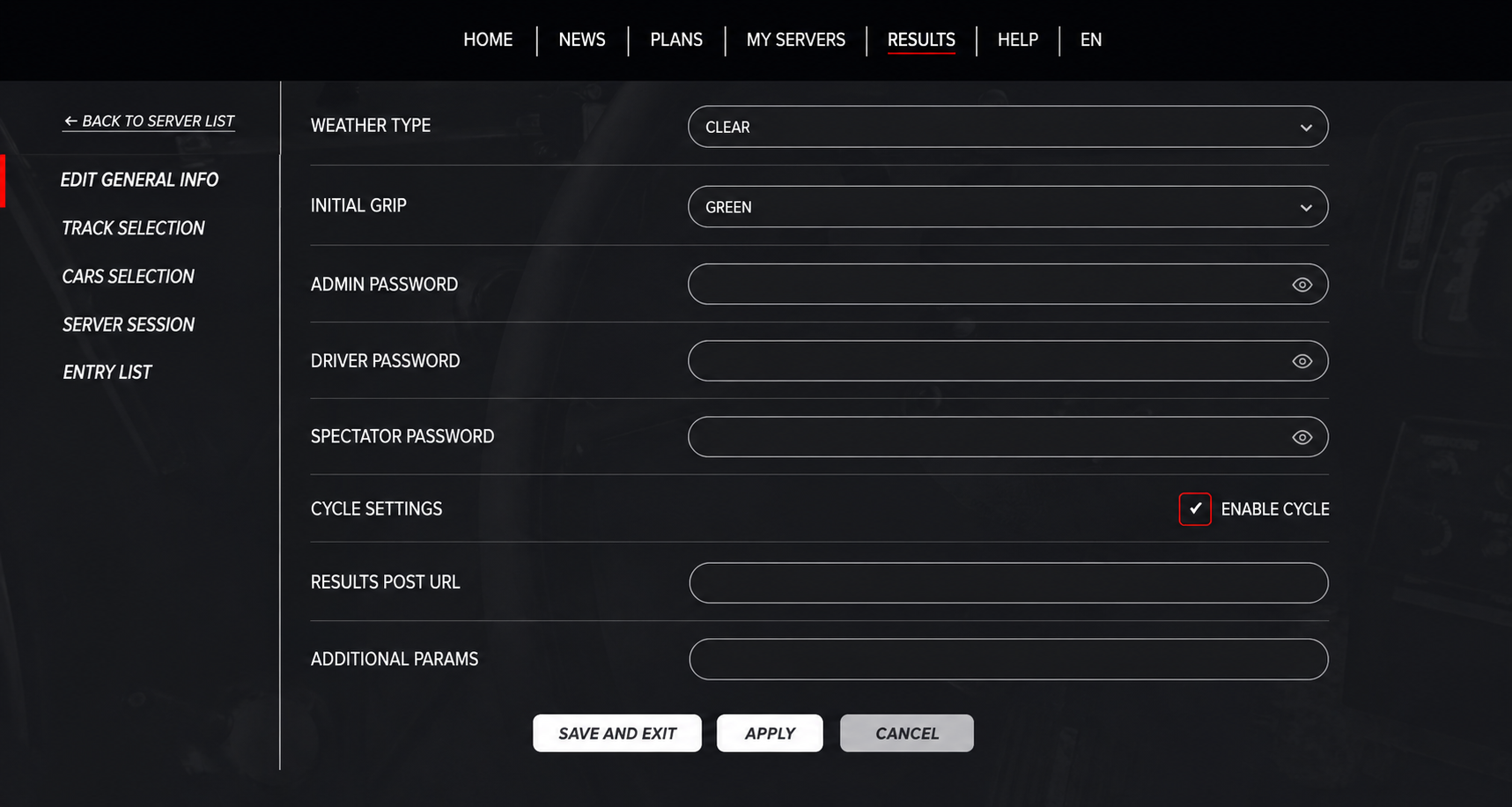Open the Cars Selection section
The image size is (1512, 807).
click(128, 277)
